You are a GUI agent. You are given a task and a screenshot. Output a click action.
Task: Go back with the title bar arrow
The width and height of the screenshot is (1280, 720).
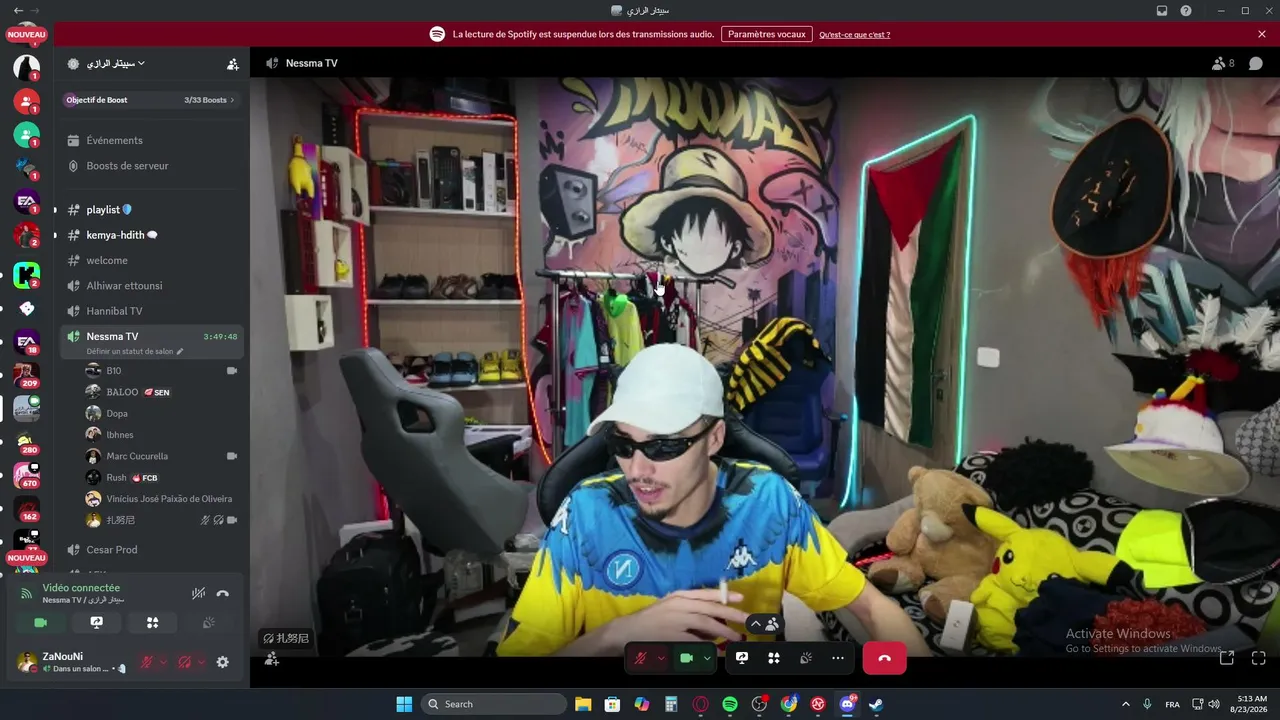click(x=18, y=11)
